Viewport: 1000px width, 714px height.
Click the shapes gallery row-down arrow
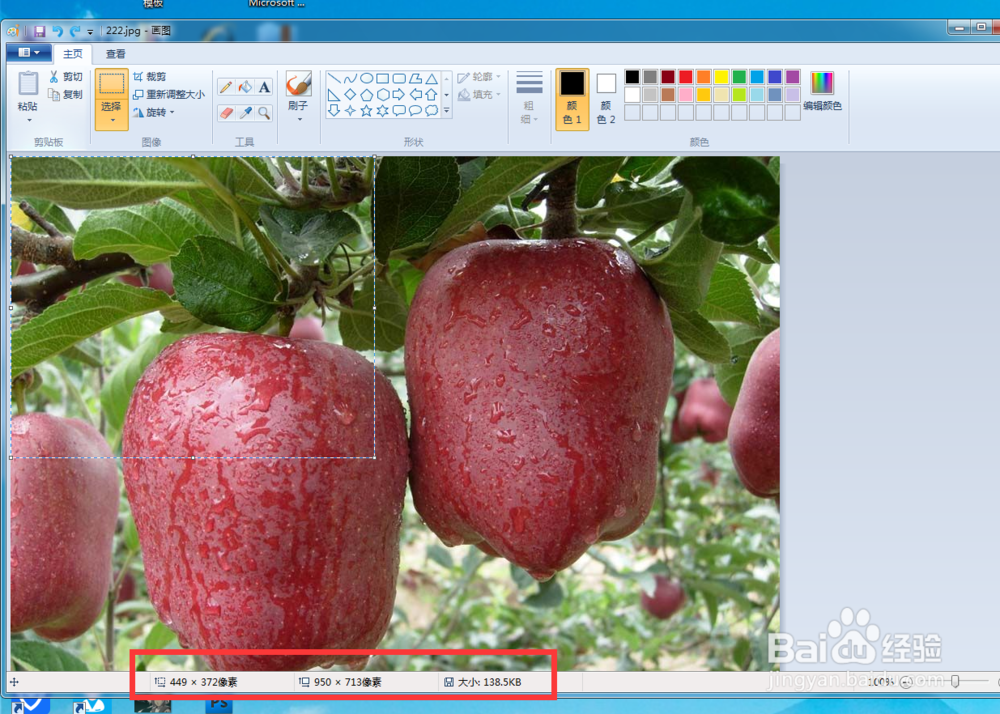(x=446, y=94)
